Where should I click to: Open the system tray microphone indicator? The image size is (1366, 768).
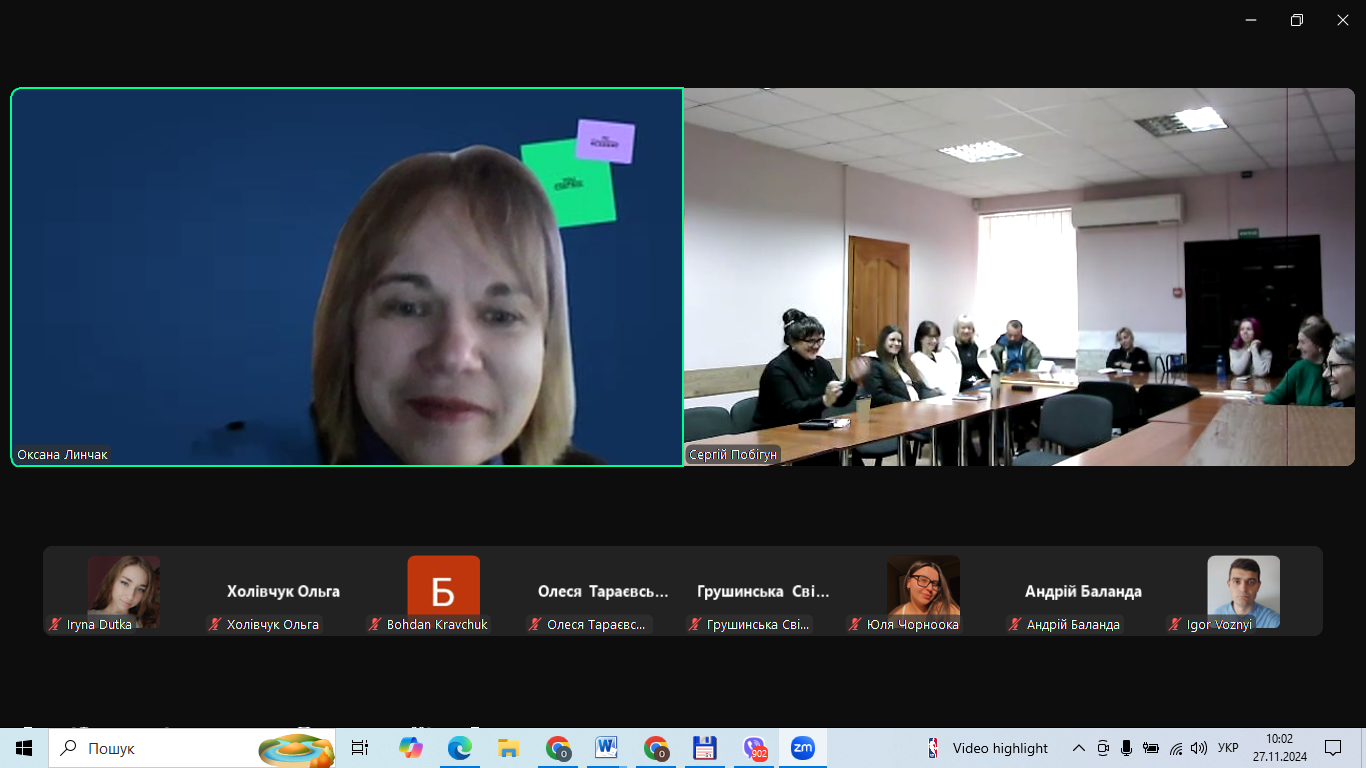[x=1126, y=748]
